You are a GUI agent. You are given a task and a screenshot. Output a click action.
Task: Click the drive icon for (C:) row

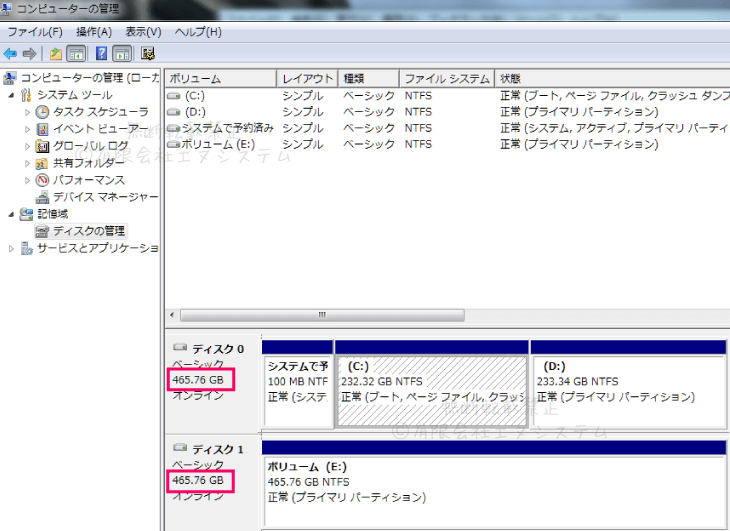(174, 96)
